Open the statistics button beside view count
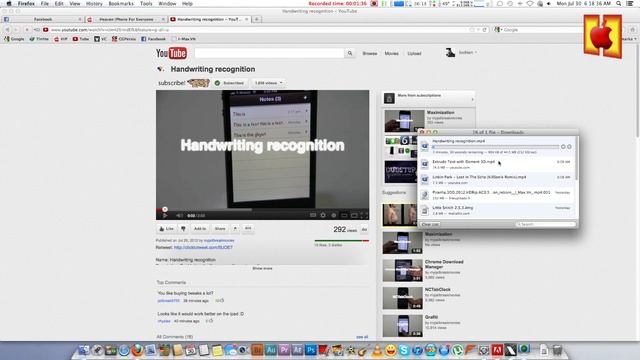The image size is (640, 360). coord(364,230)
